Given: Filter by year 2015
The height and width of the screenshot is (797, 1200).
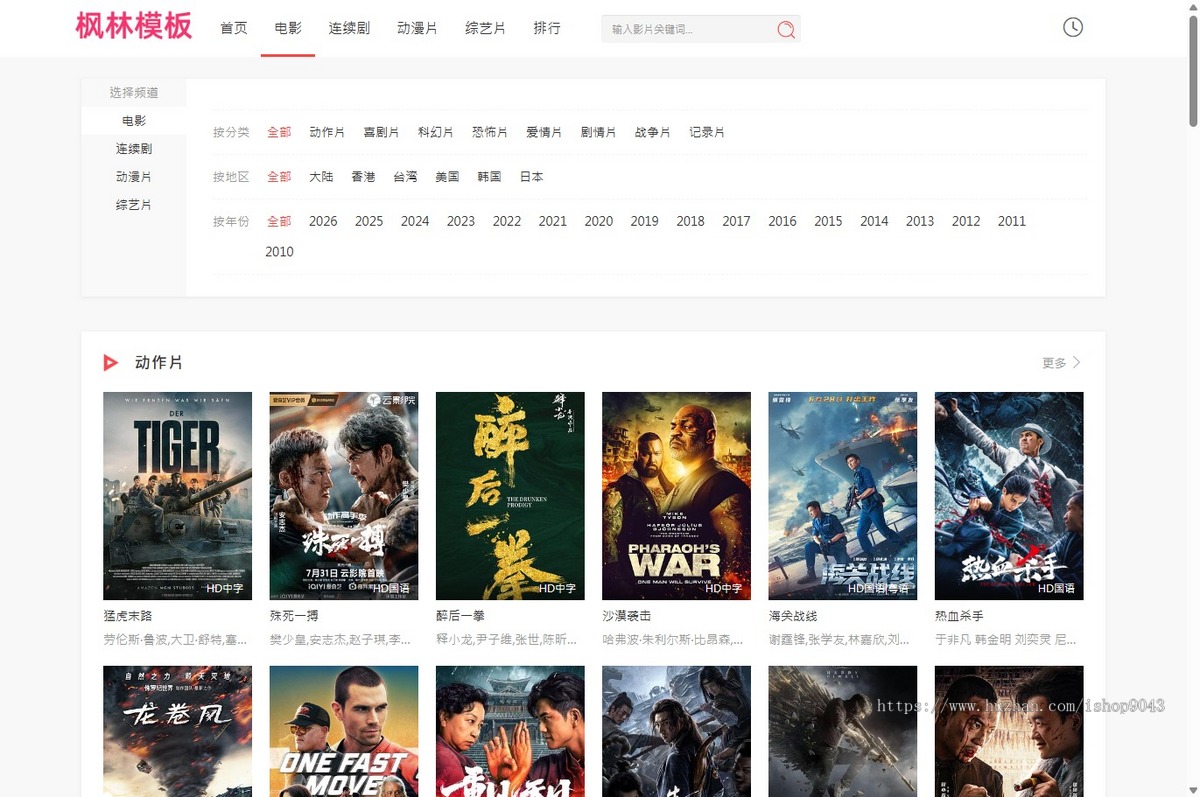Looking at the screenshot, I should (828, 221).
